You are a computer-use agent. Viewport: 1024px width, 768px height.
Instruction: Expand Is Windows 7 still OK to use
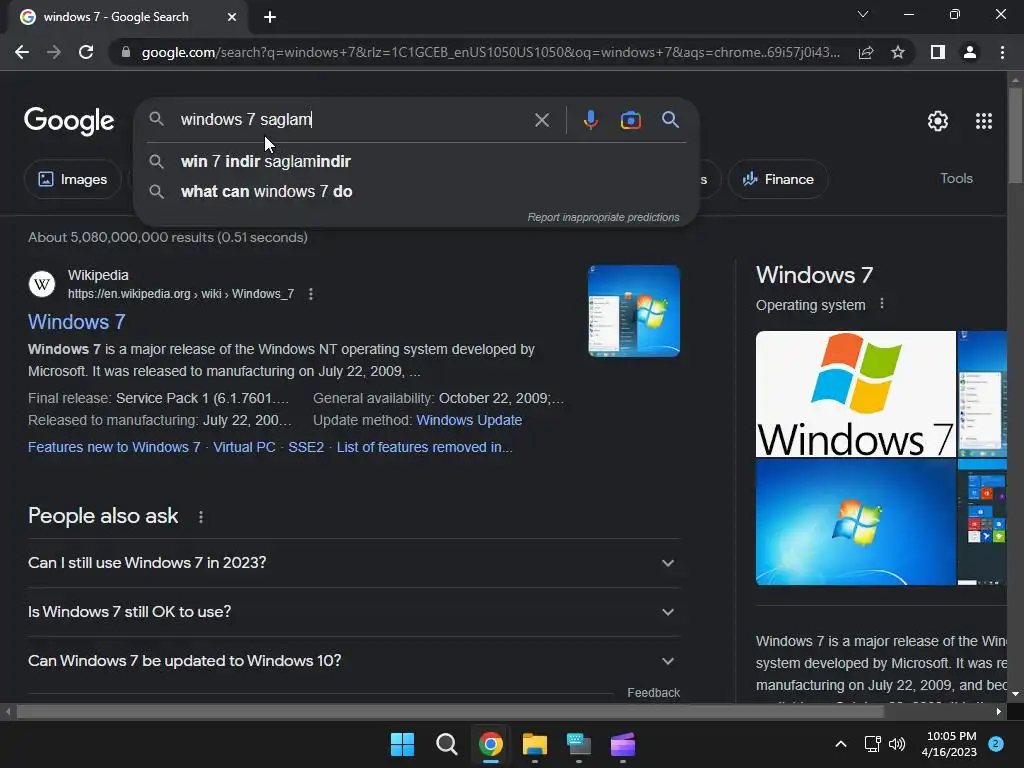pyautogui.click(x=354, y=612)
